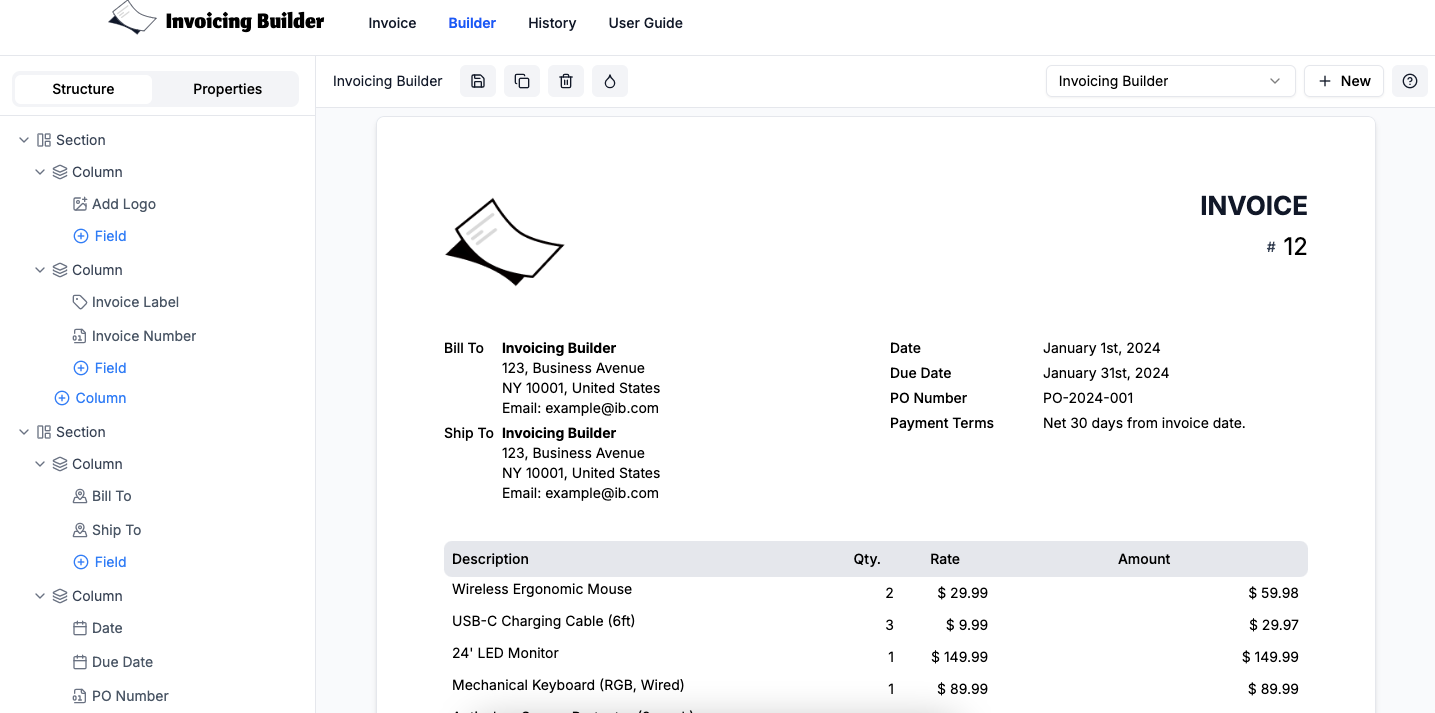1435x713 pixels.
Task: Switch to the Properties tab
Action: (x=227, y=89)
